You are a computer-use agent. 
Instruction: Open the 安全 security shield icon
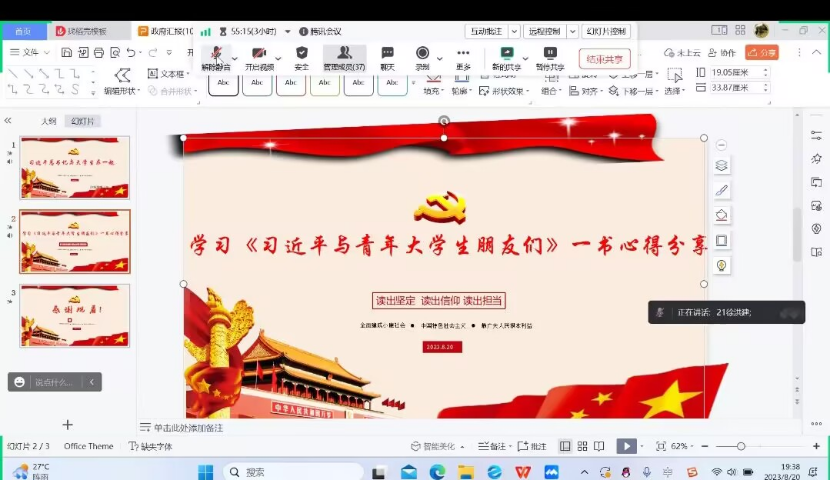302,56
